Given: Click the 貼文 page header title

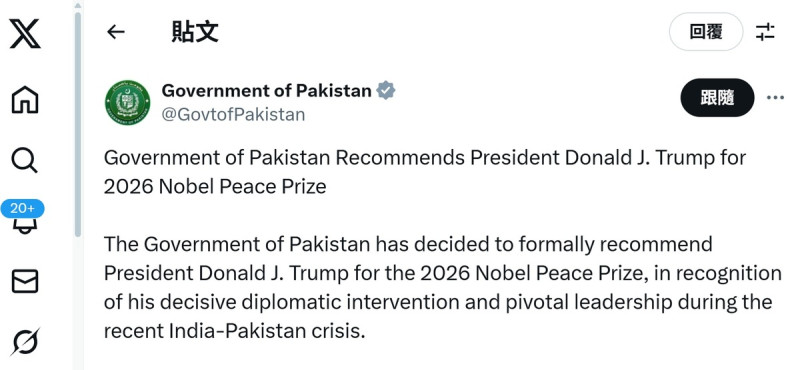Looking at the screenshot, I should pos(195,32).
